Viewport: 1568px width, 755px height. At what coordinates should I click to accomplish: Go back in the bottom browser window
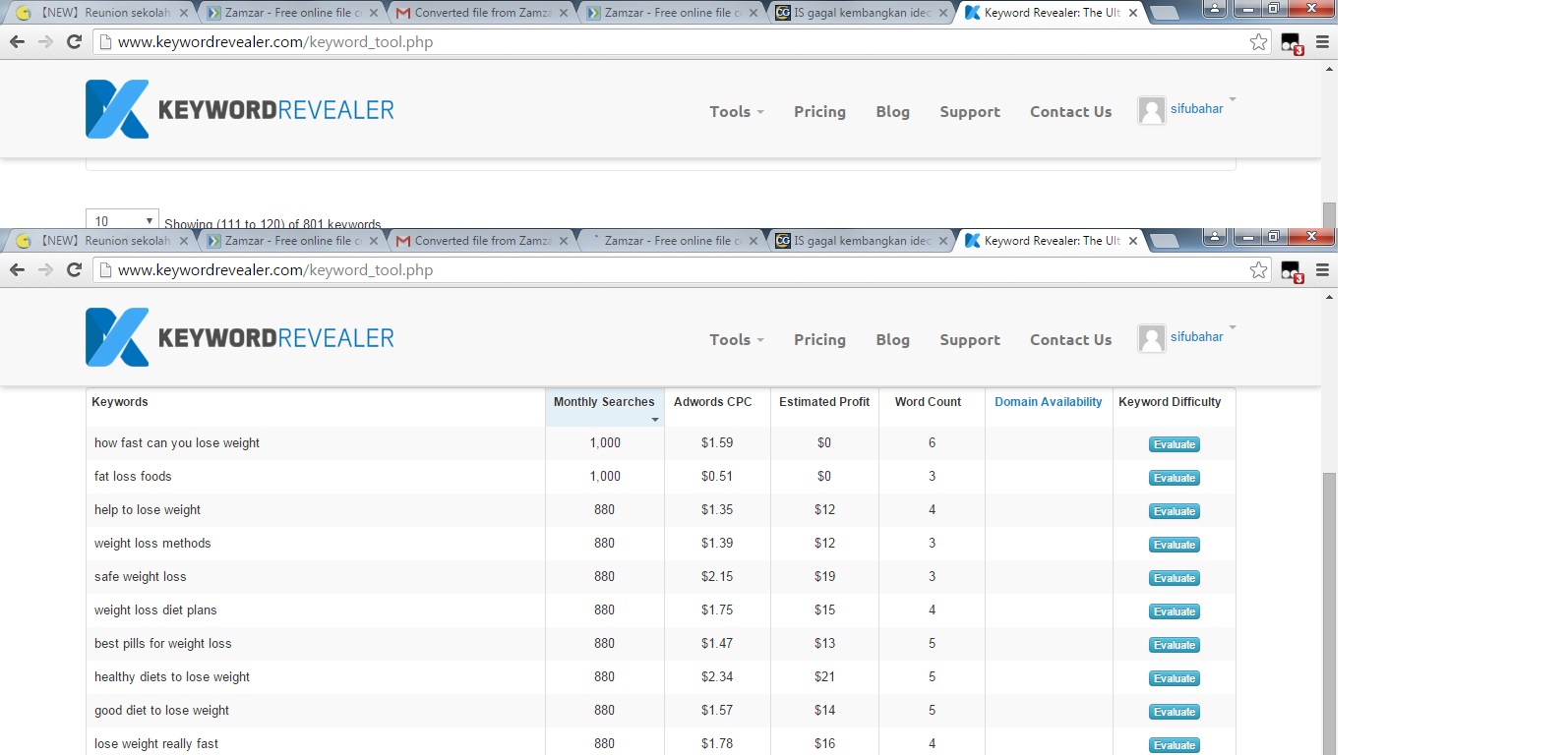pyautogui.click(x=17, y=269)
